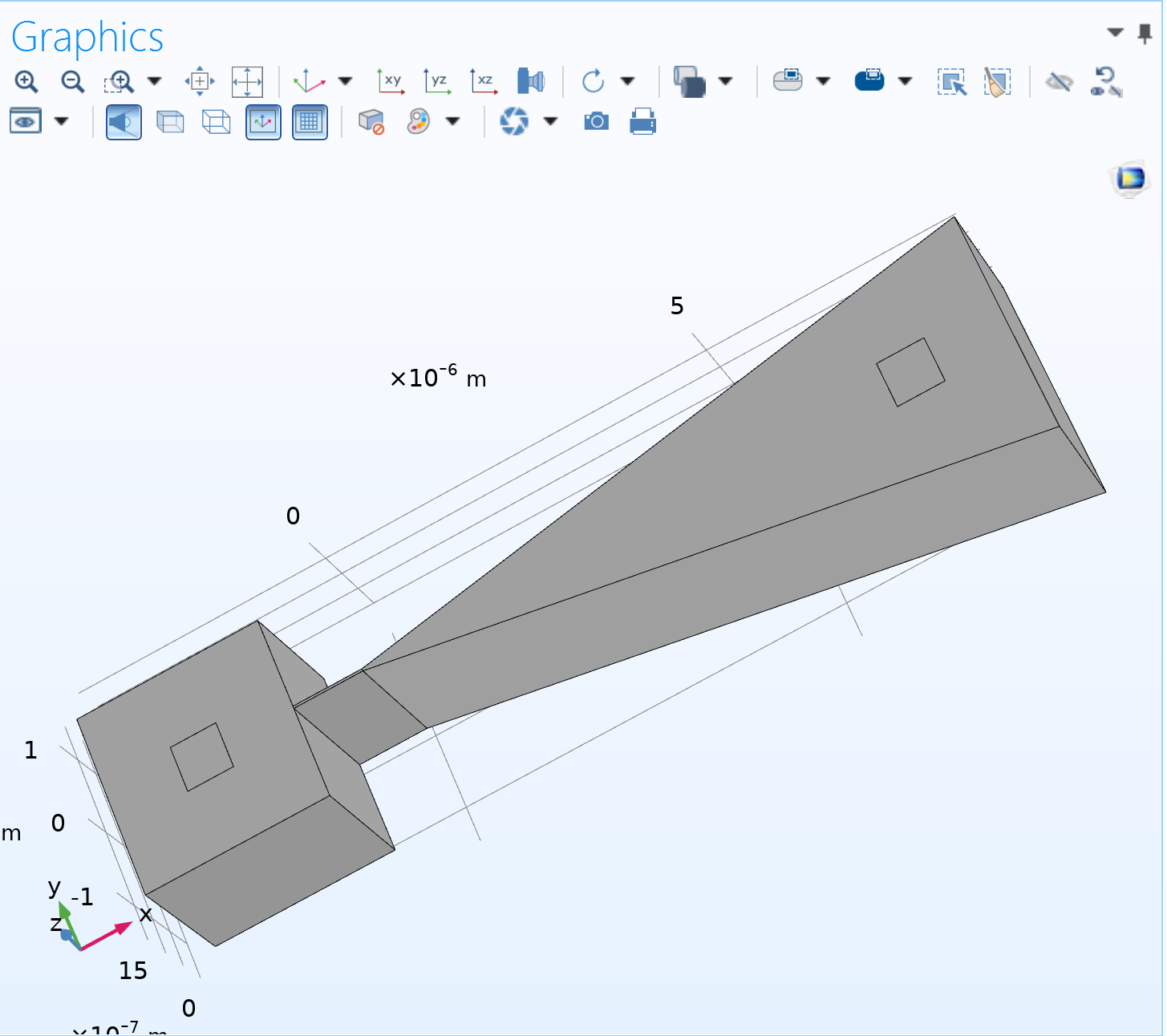Click the Zoom Out magnifier icon
Viewport: 1167px width, 1036px height.
73,82
